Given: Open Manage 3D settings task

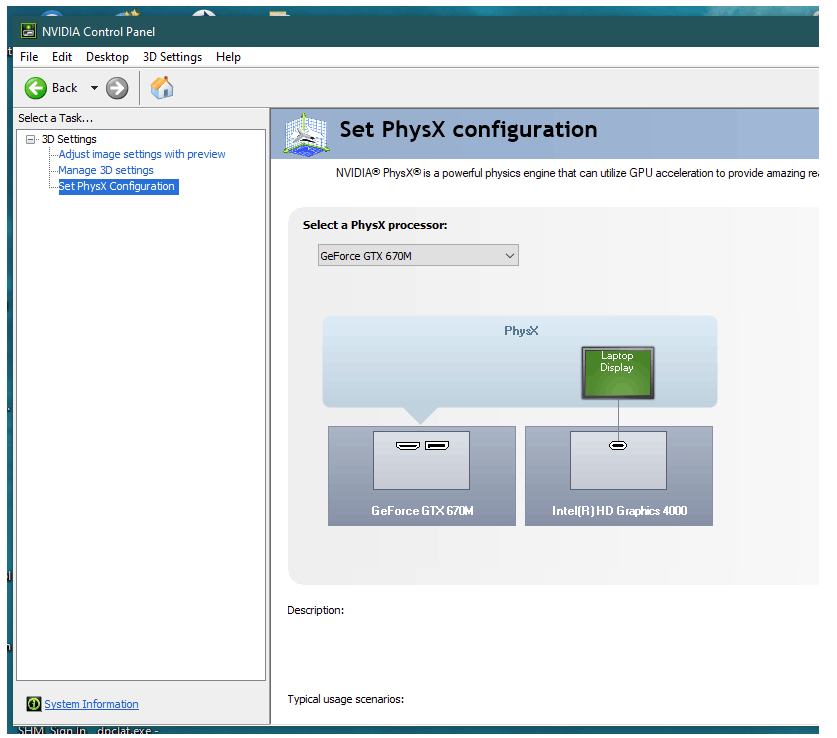Looking at the screenshot, I should tap(106, 170).
